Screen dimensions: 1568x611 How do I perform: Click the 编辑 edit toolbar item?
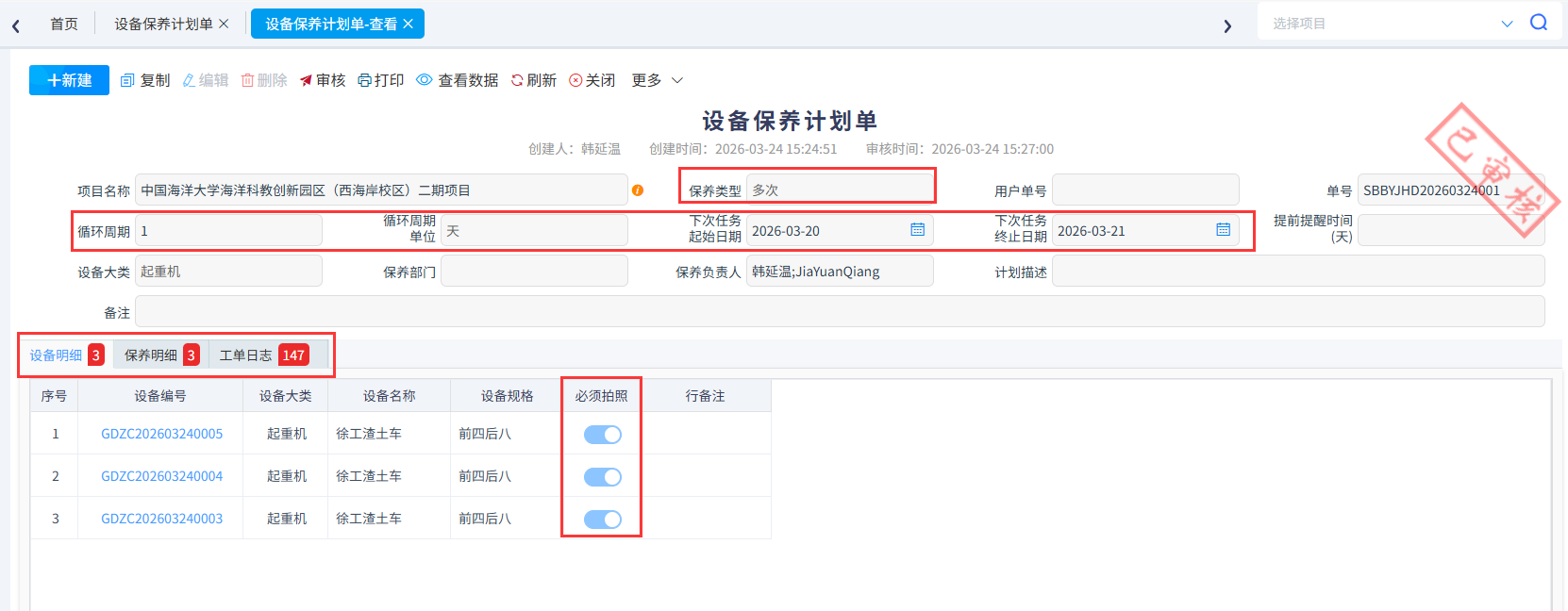coord(205,80)
